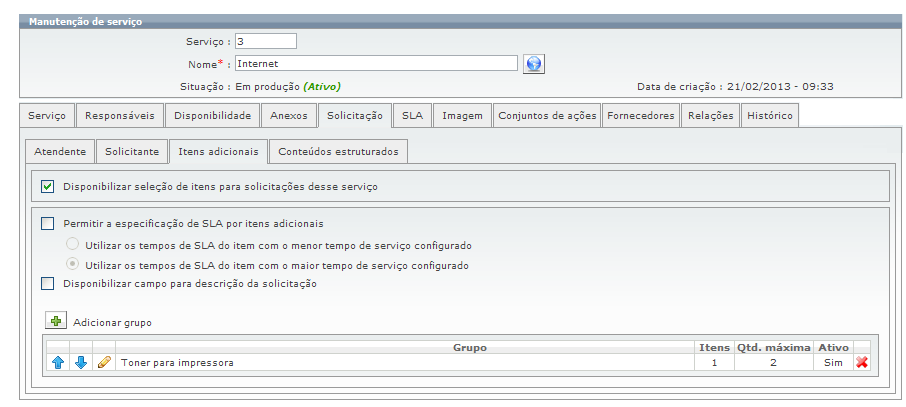Go to Conjuntos de ações tab

[x=547, y=116]
